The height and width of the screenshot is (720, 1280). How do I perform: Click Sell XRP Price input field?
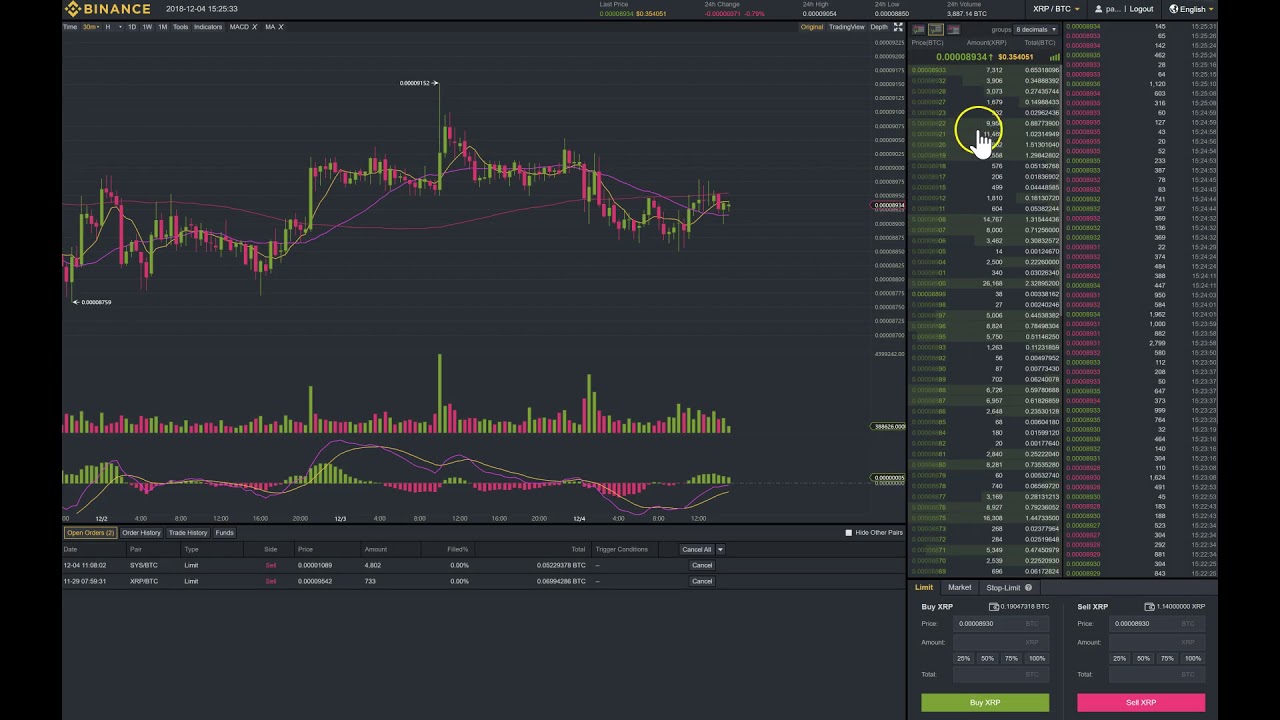coord(1157,624)
